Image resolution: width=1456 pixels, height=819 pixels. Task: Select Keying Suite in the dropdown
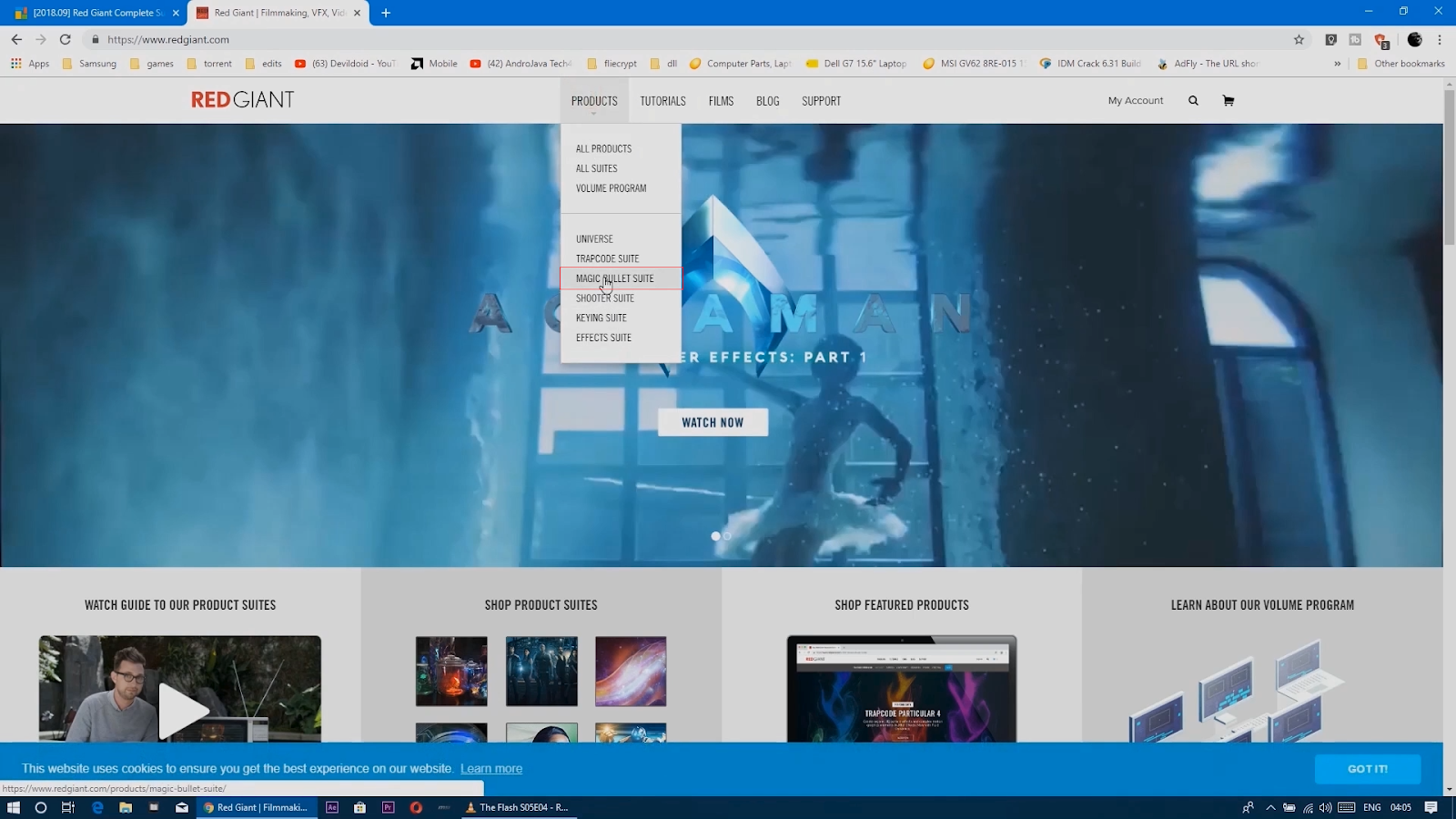point(601,318)
